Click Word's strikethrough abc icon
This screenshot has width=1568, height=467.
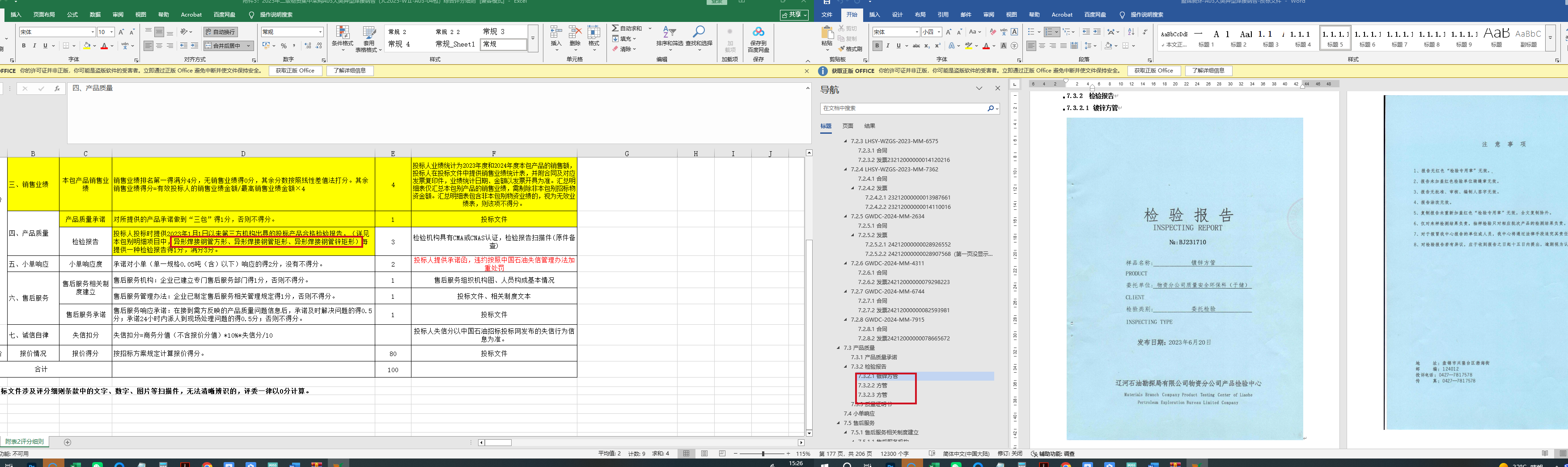(x=916, y=46)
